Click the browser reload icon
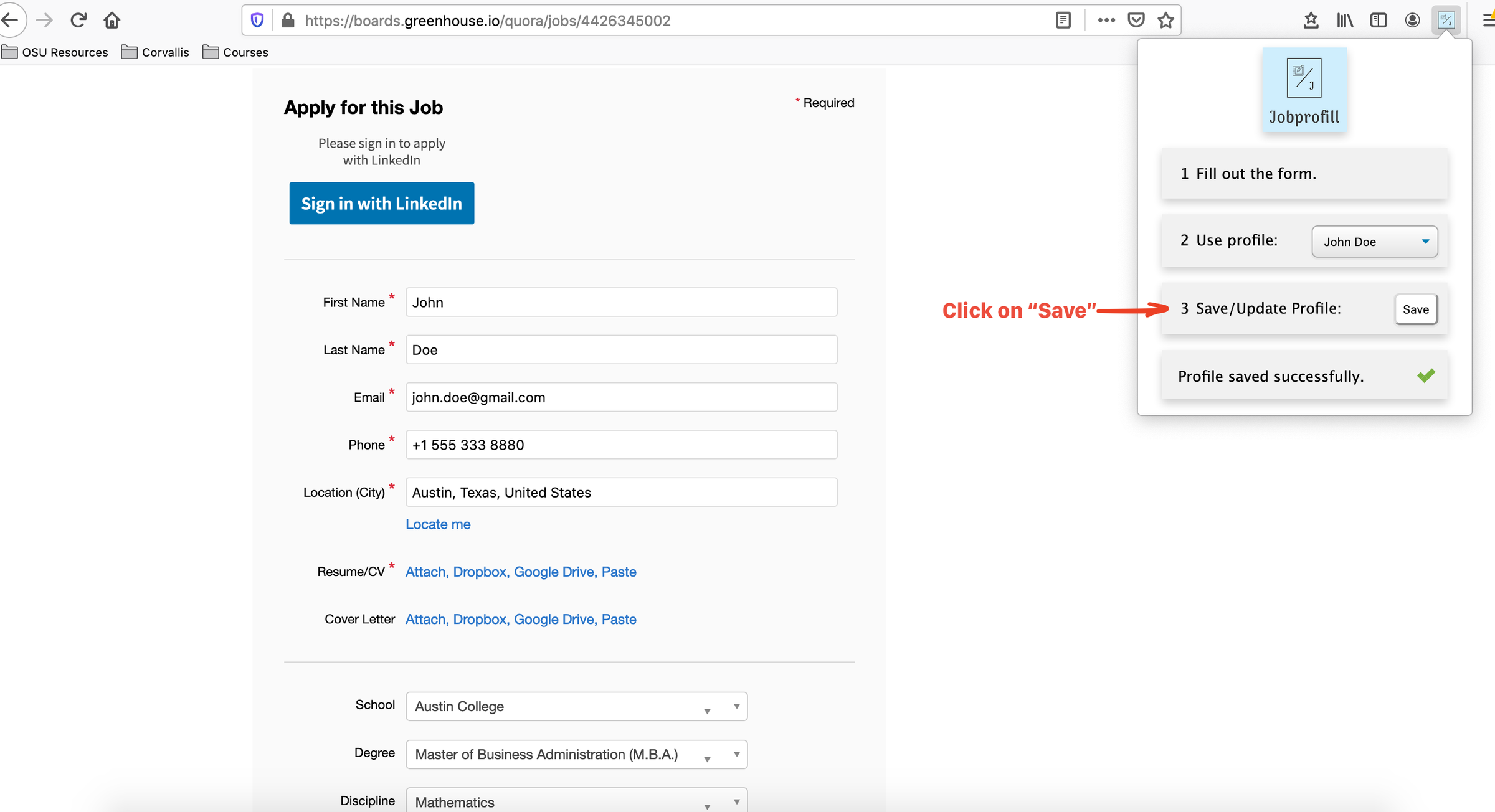The width and height of the screenshot is (1495, 812). point(78,21)
